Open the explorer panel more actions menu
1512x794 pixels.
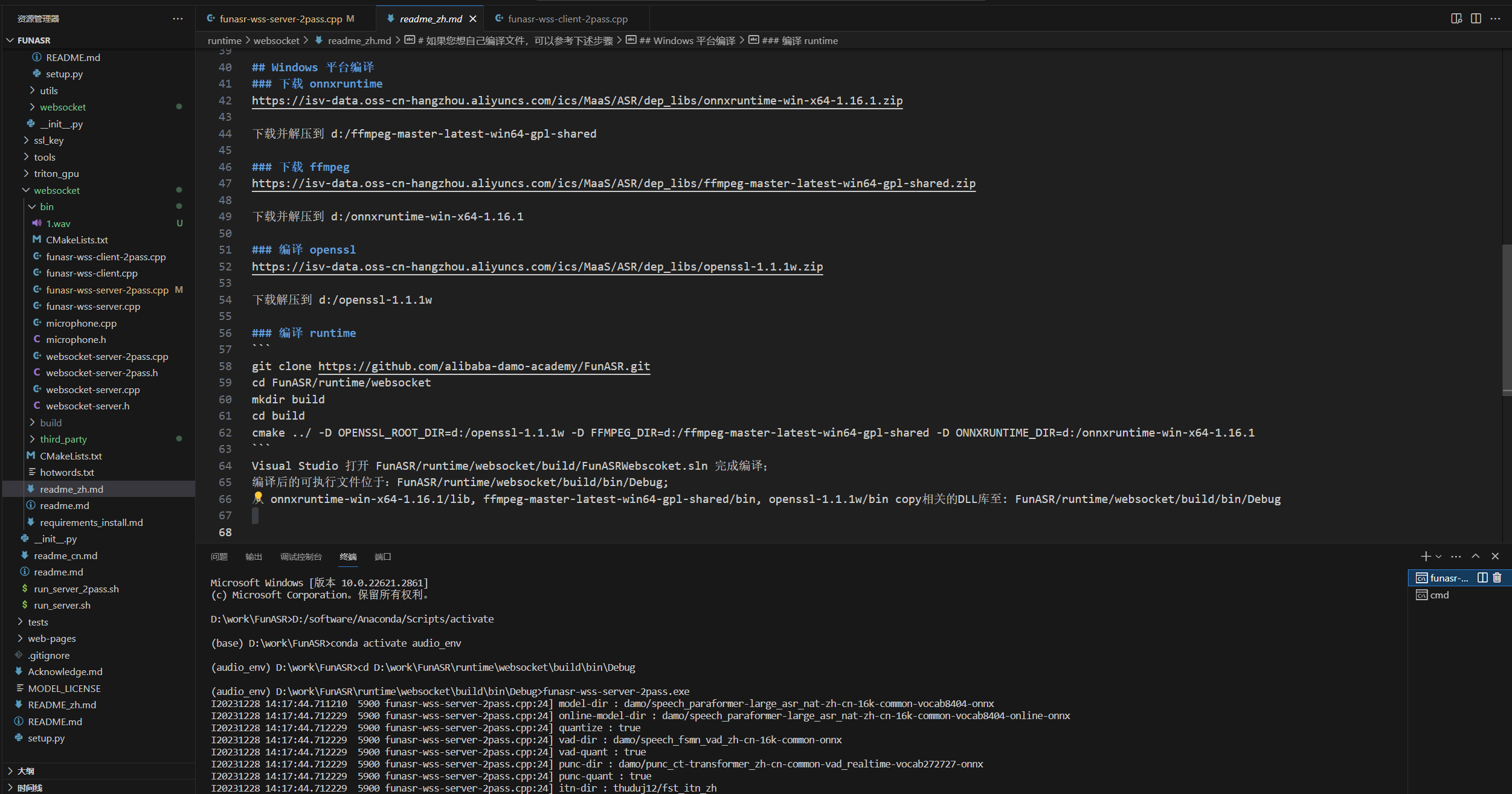[x=178, y=19]
